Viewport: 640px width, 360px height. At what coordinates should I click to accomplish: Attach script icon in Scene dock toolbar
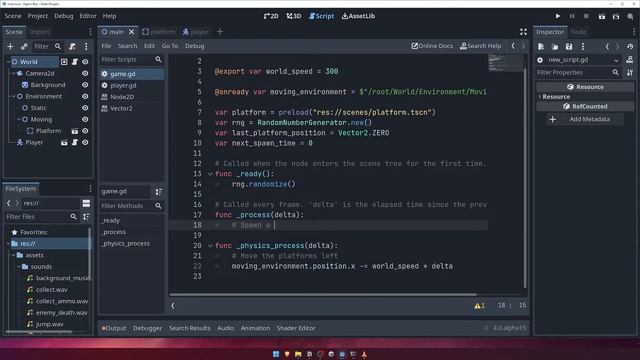72,47
